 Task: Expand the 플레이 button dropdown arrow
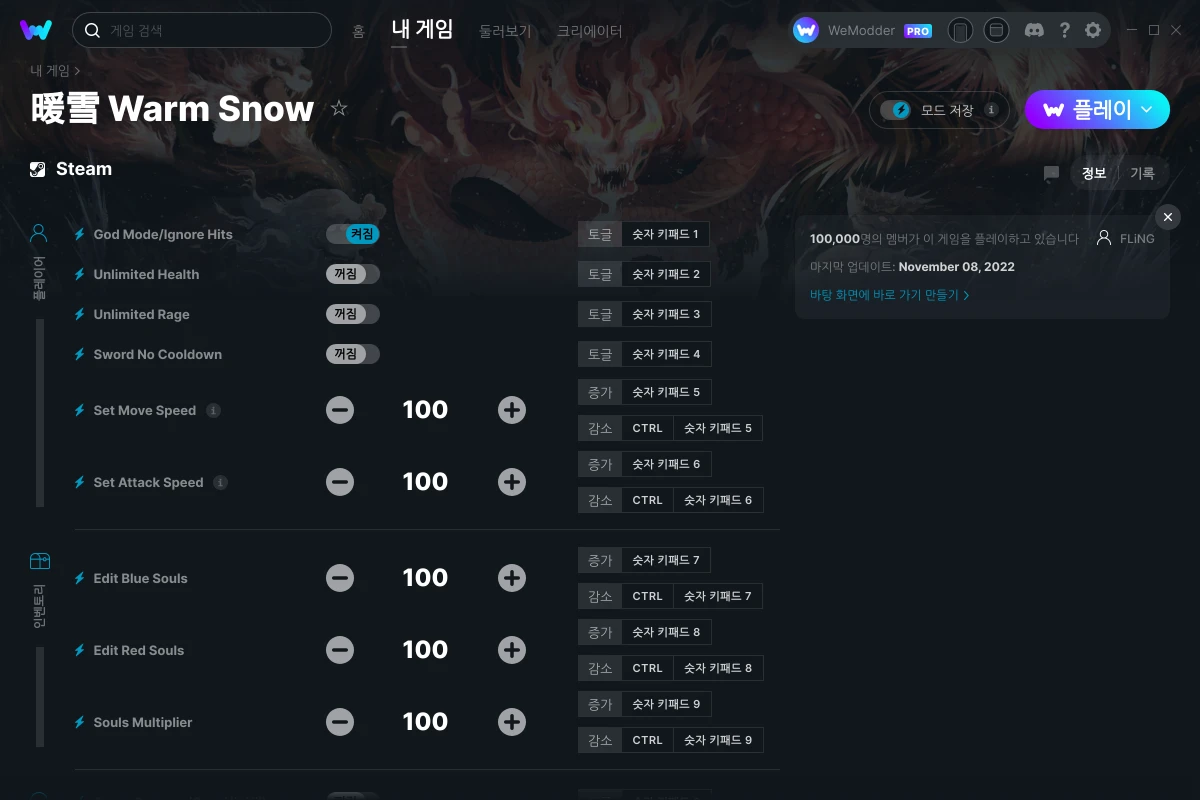coord(1147,110)
